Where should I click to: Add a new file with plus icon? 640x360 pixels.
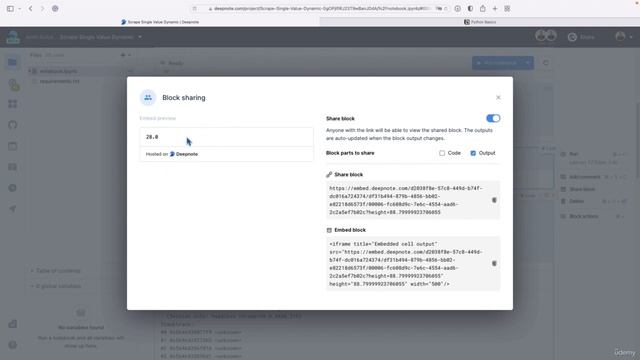click(123, 55)
